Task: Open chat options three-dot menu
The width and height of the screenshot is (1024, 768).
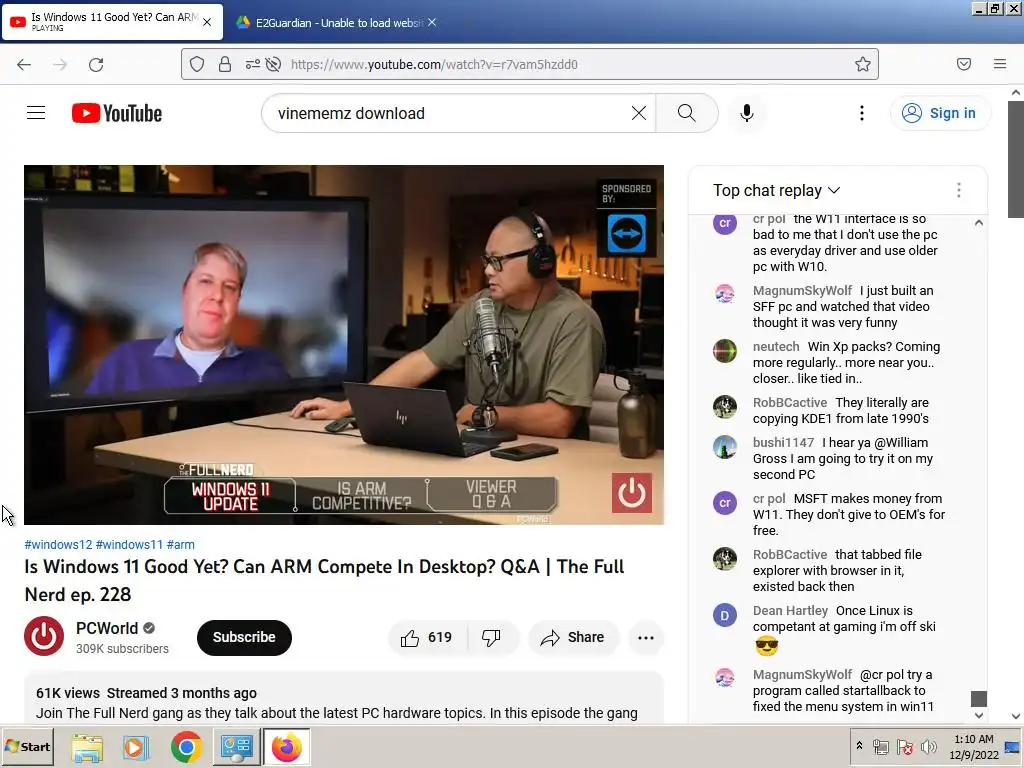Action: 959,190
